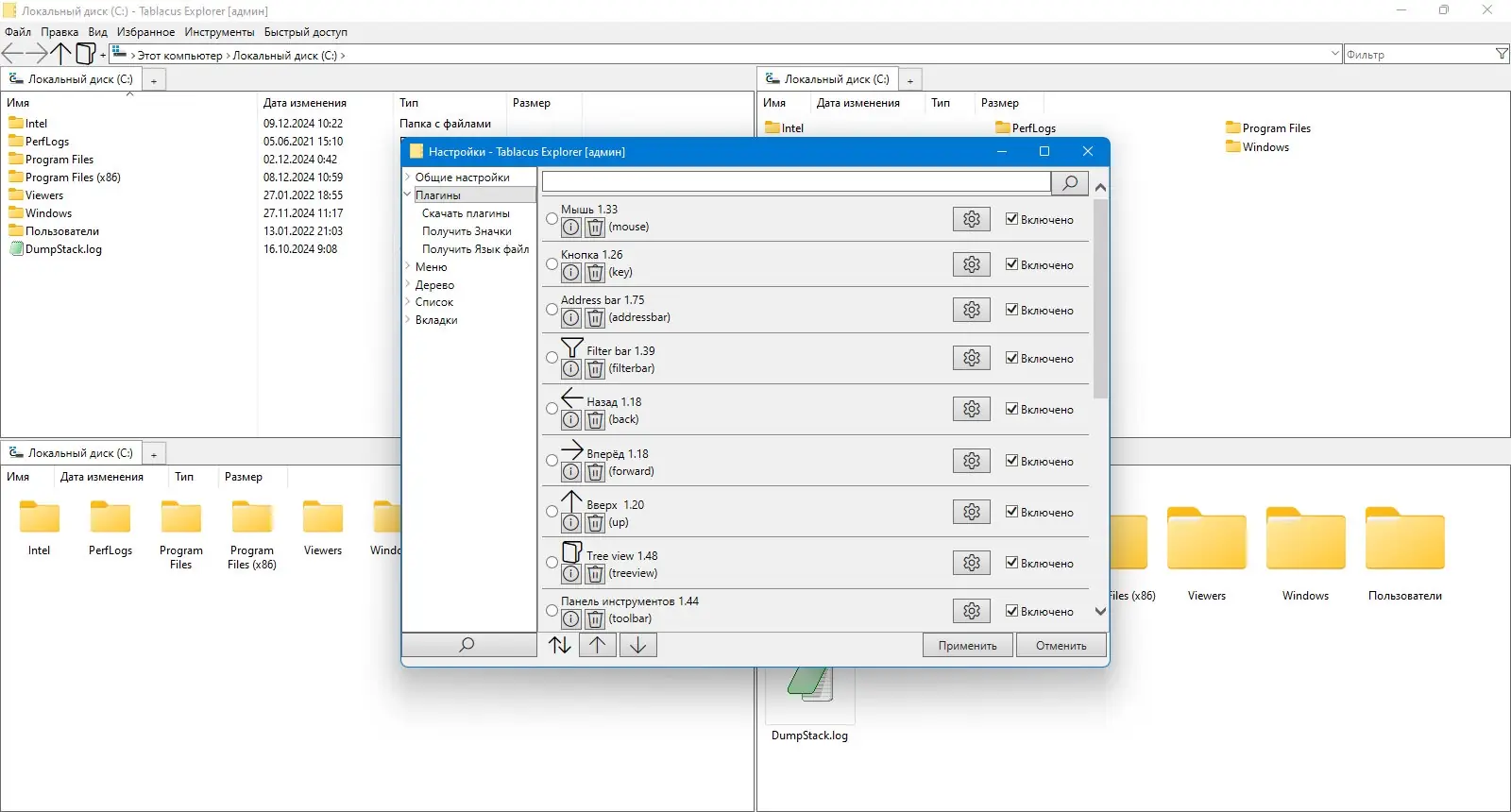Select the radio button for Вверх plugin

[552, 512]
